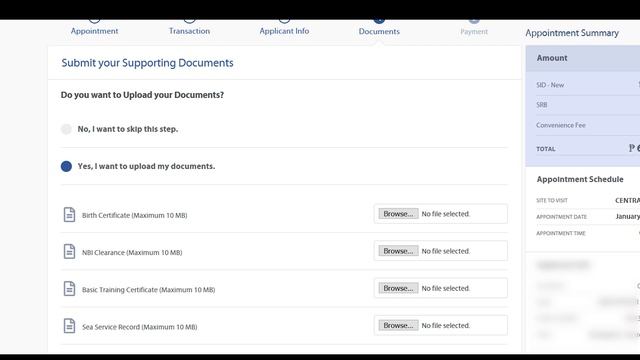The height and width of the screenshot is (360, 640).
Task: Click 'No file selected.' field for Birth Certificate
Action: 446,214
